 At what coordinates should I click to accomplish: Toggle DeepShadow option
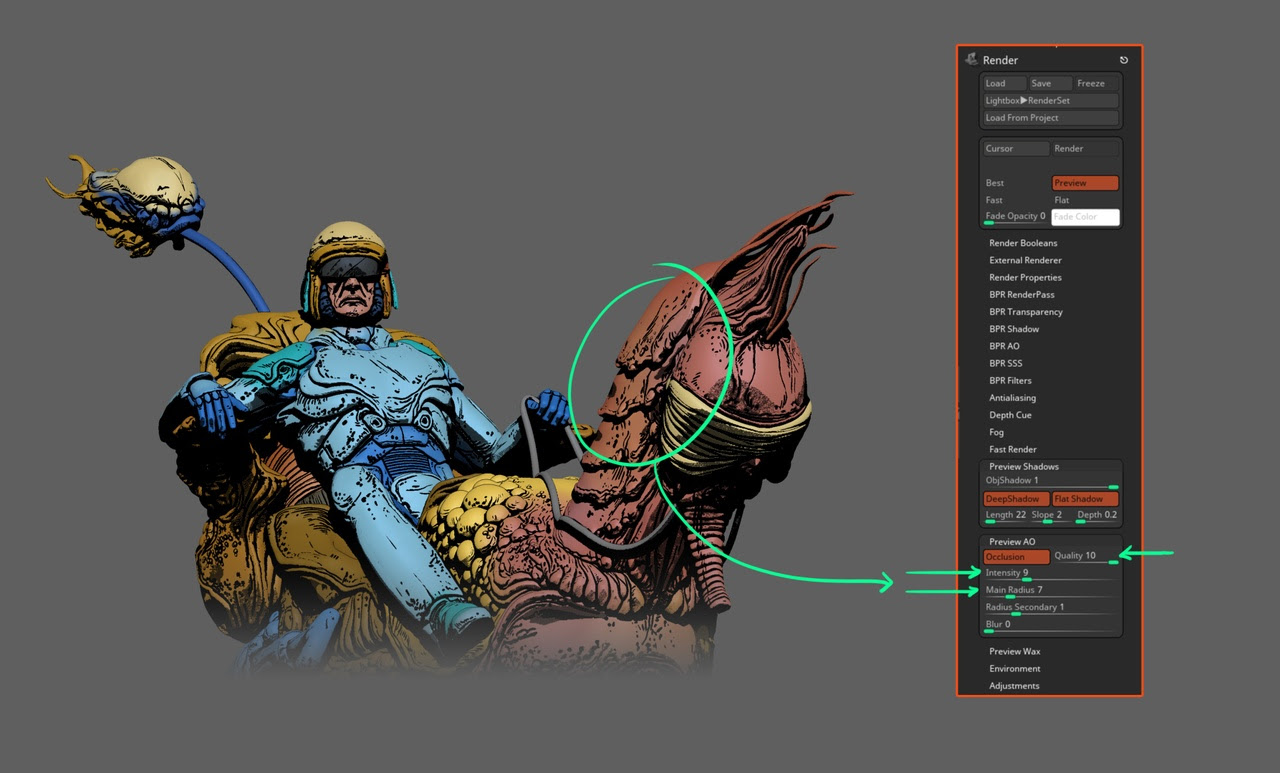point(1016,499)
